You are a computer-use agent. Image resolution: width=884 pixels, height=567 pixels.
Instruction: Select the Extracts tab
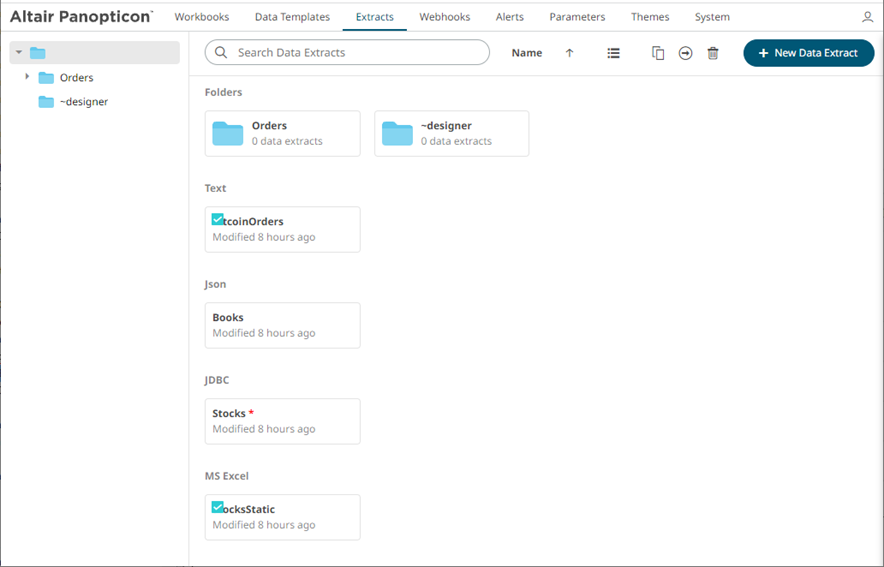coord(374,17)
